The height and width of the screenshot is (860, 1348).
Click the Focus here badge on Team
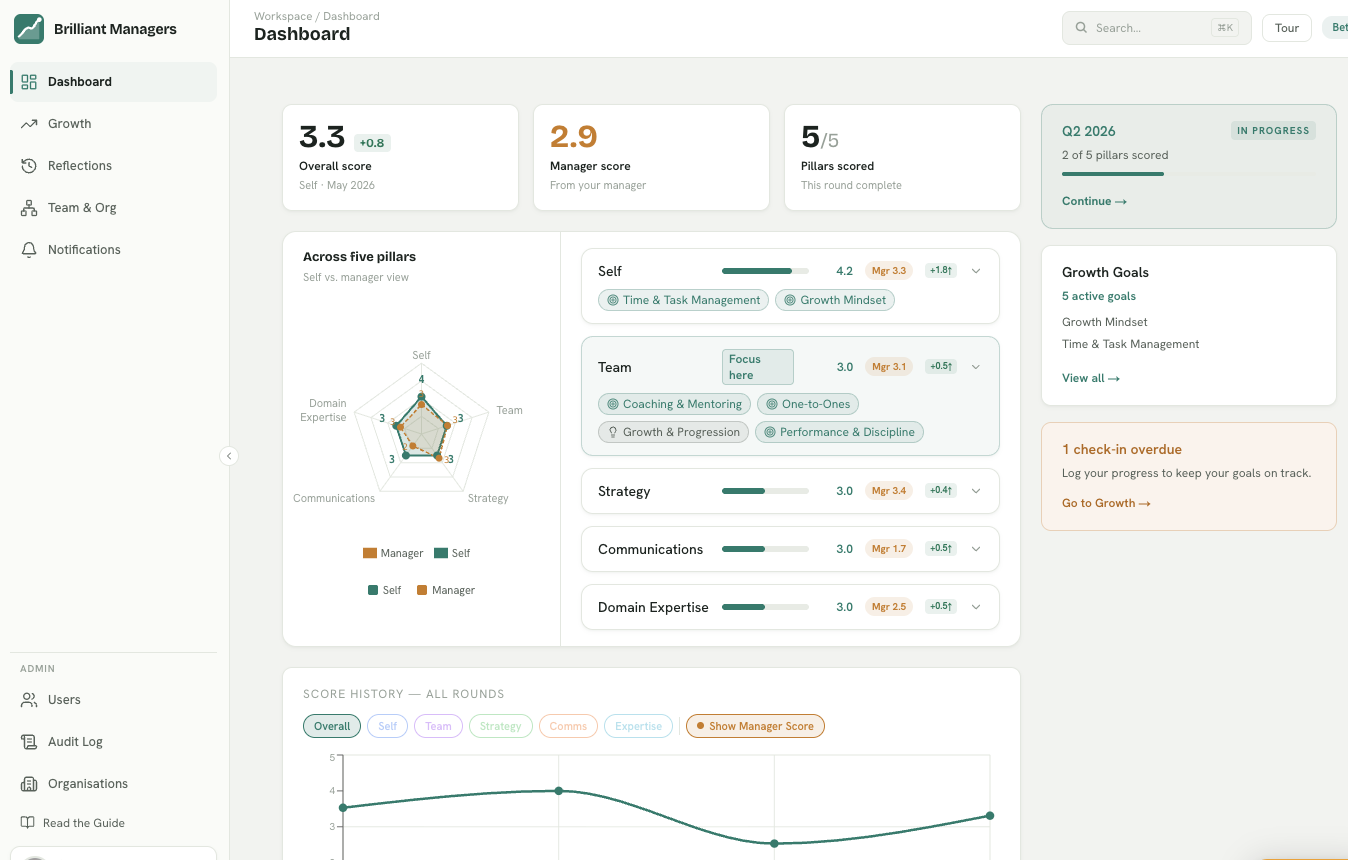(758, 367)
